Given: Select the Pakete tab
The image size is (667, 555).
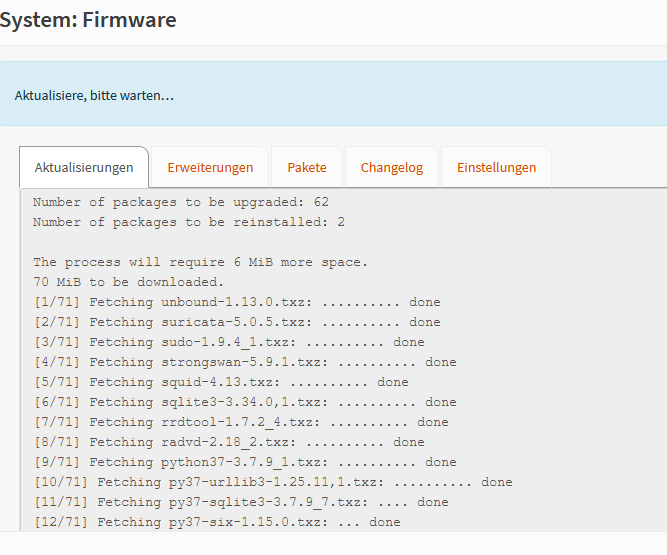Looking at the screenshot, I should (x=307, y=168).
